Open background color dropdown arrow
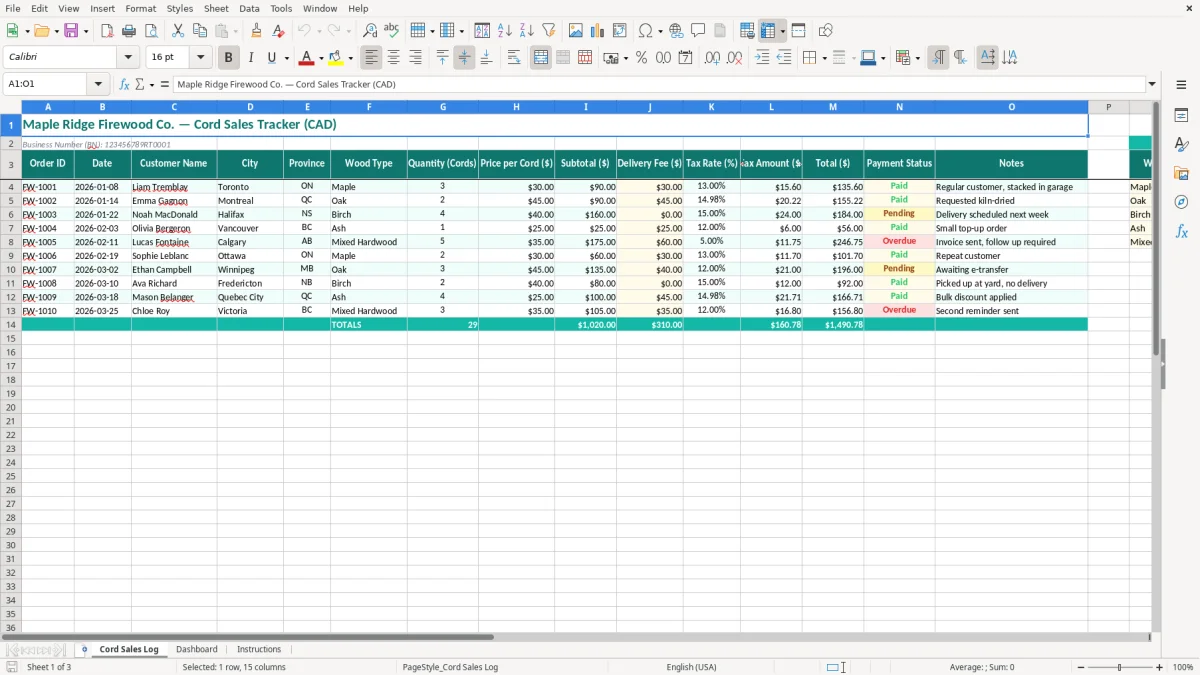The image size is (1200, 675). pos(350,58)
